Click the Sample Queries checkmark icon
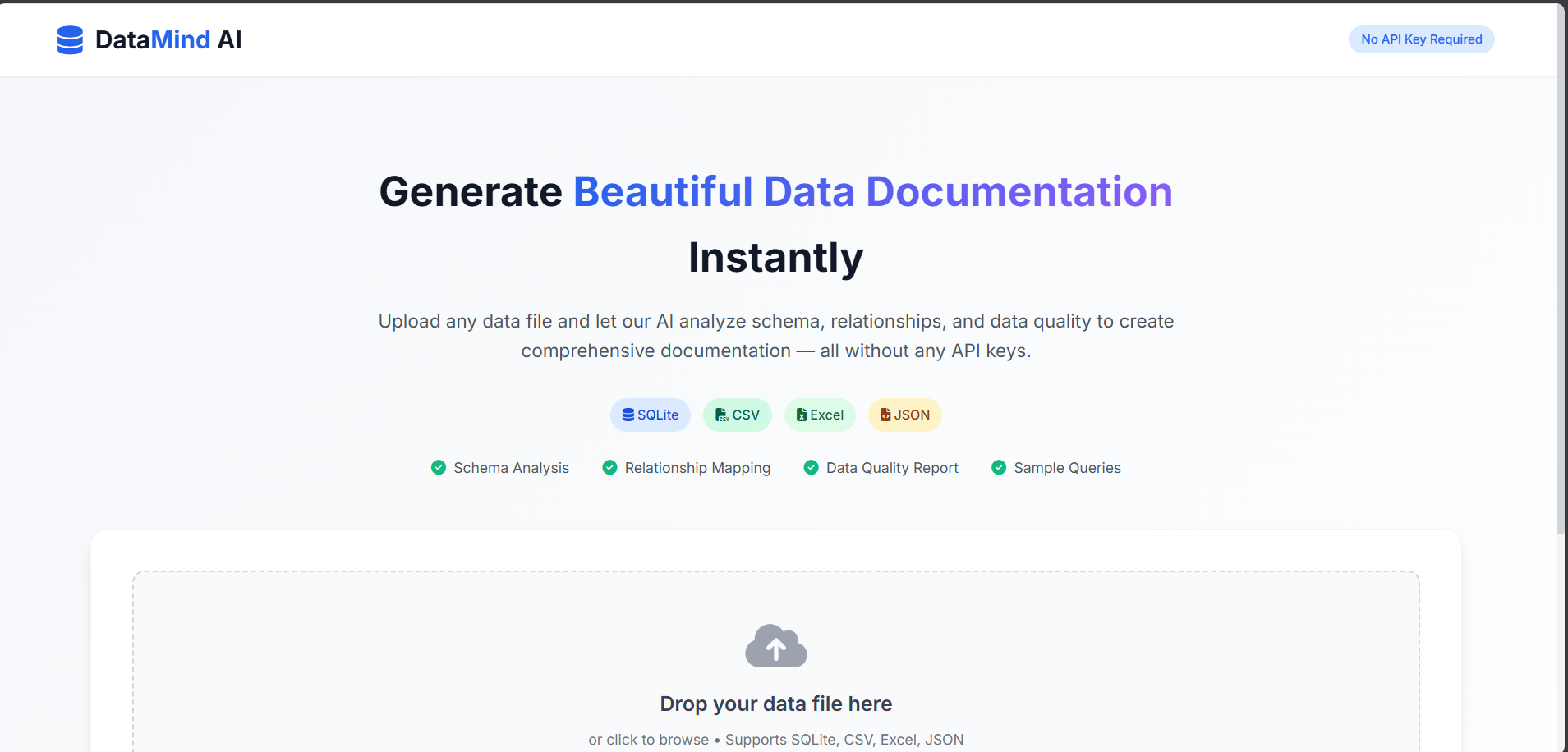The width and height of the screenshot is (1568, 752). 999,467
